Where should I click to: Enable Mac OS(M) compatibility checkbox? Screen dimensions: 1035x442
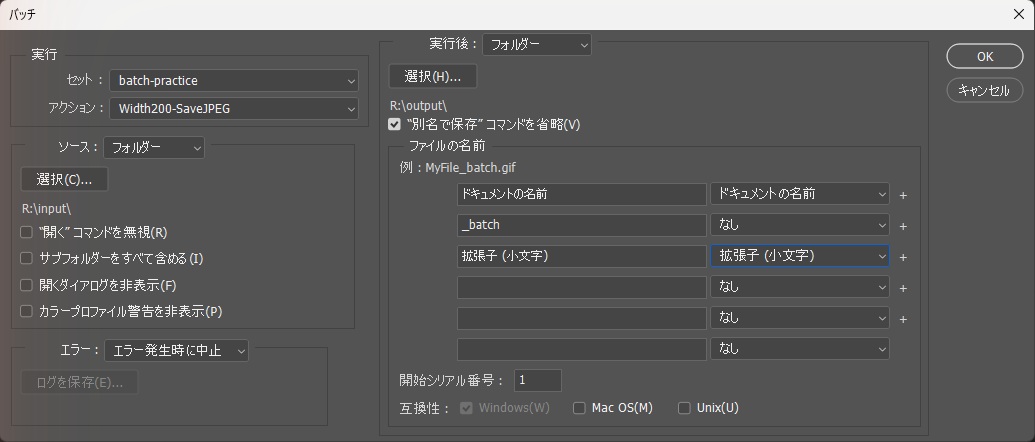click(x=579, y=408)
